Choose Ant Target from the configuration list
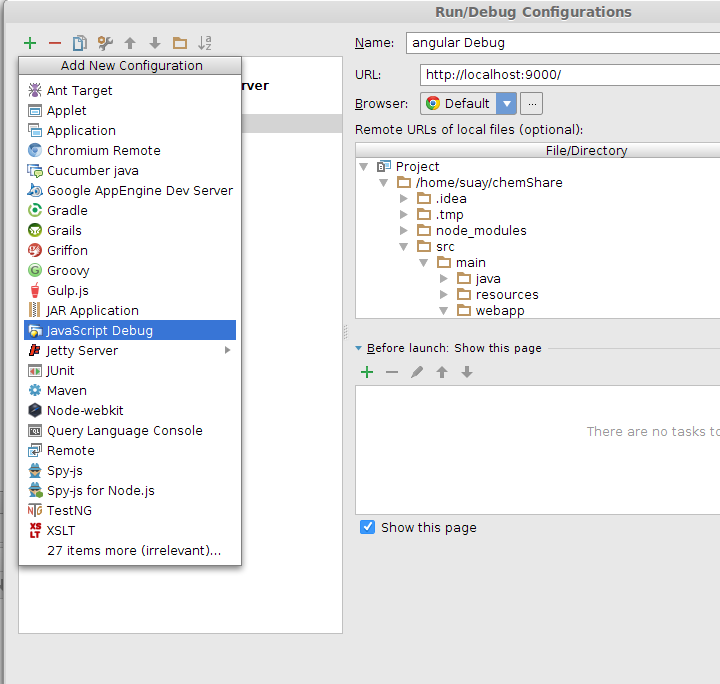The height and width of the screenshot is (684, 720). (130, 90)
